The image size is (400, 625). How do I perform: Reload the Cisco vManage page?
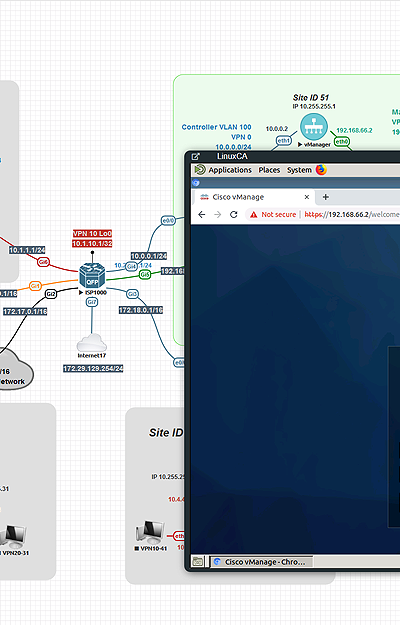pos(234,214)
